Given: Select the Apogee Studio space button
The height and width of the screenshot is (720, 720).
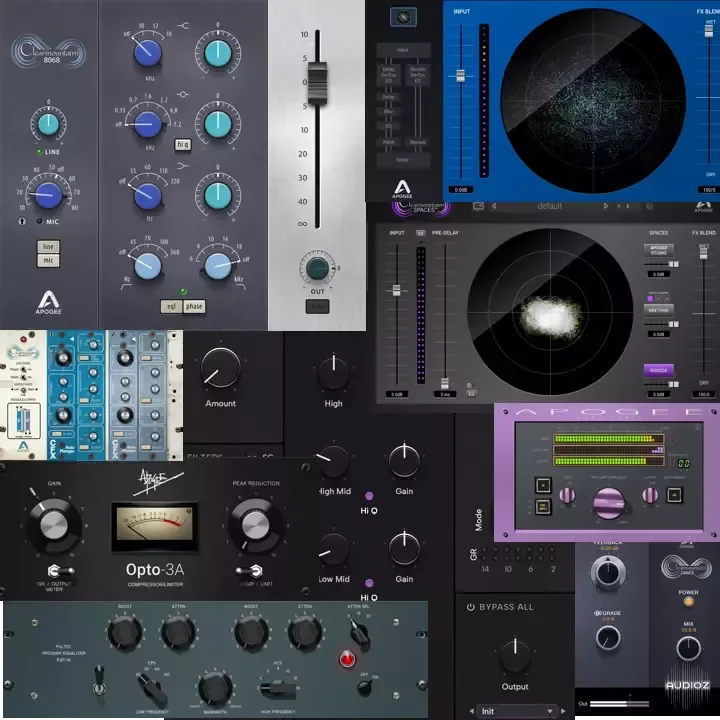Looking at the screenshot, I should [658, 250].
